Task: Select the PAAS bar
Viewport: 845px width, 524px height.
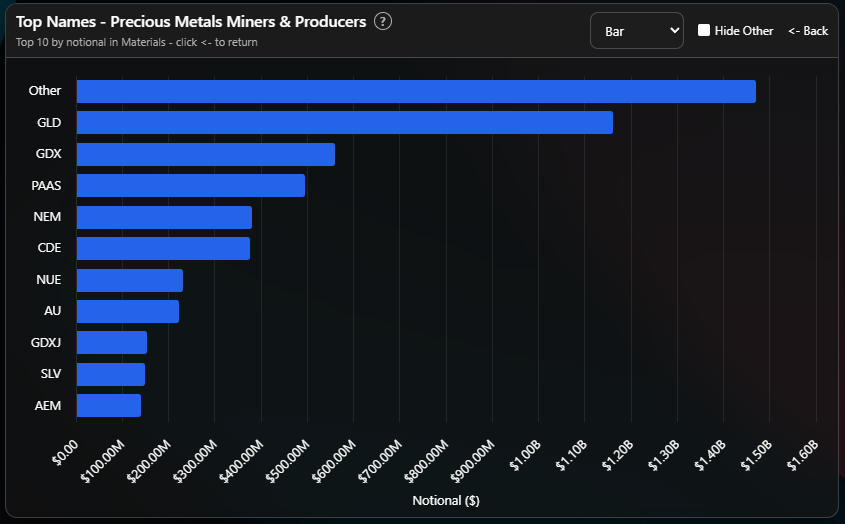Action: coord(191,185)
